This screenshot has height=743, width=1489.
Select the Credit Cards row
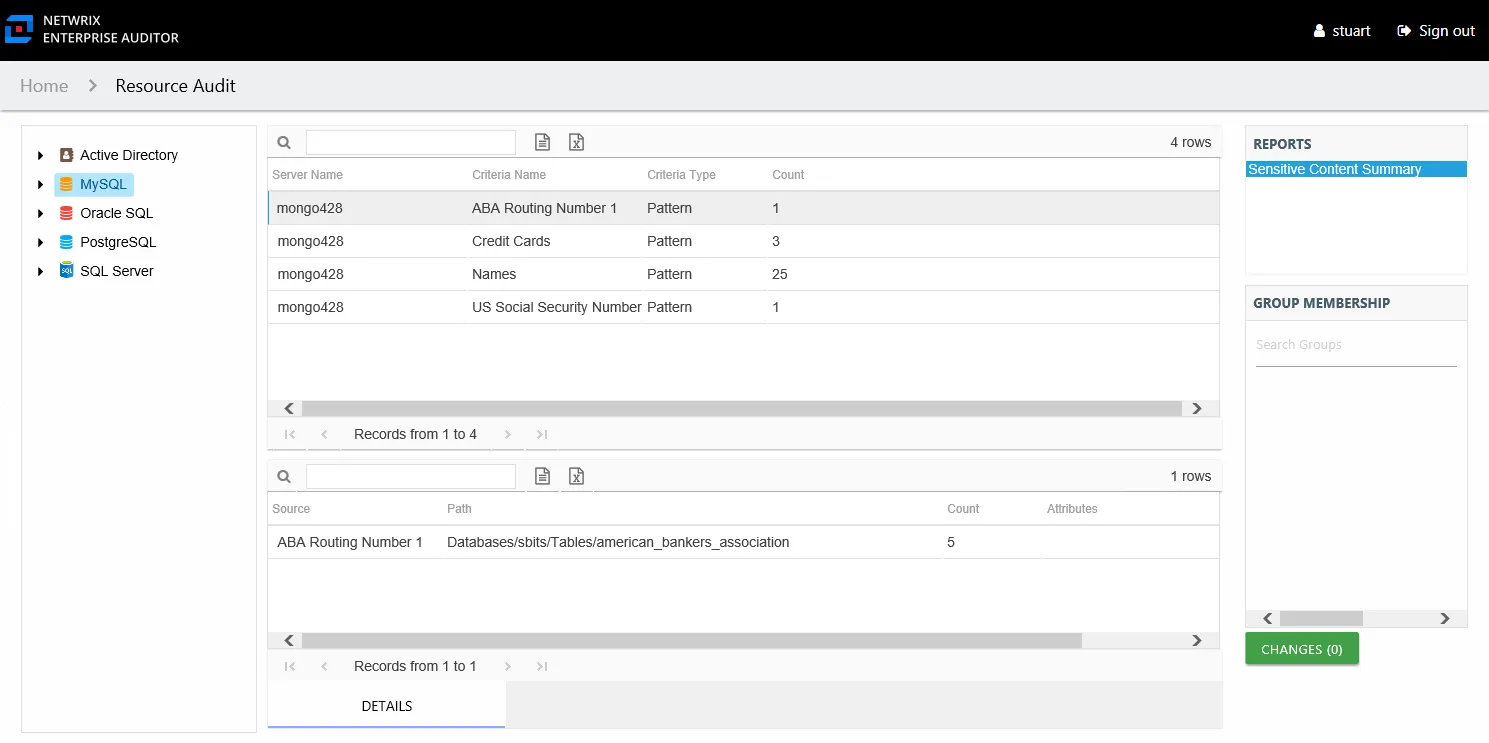(743, 241)
